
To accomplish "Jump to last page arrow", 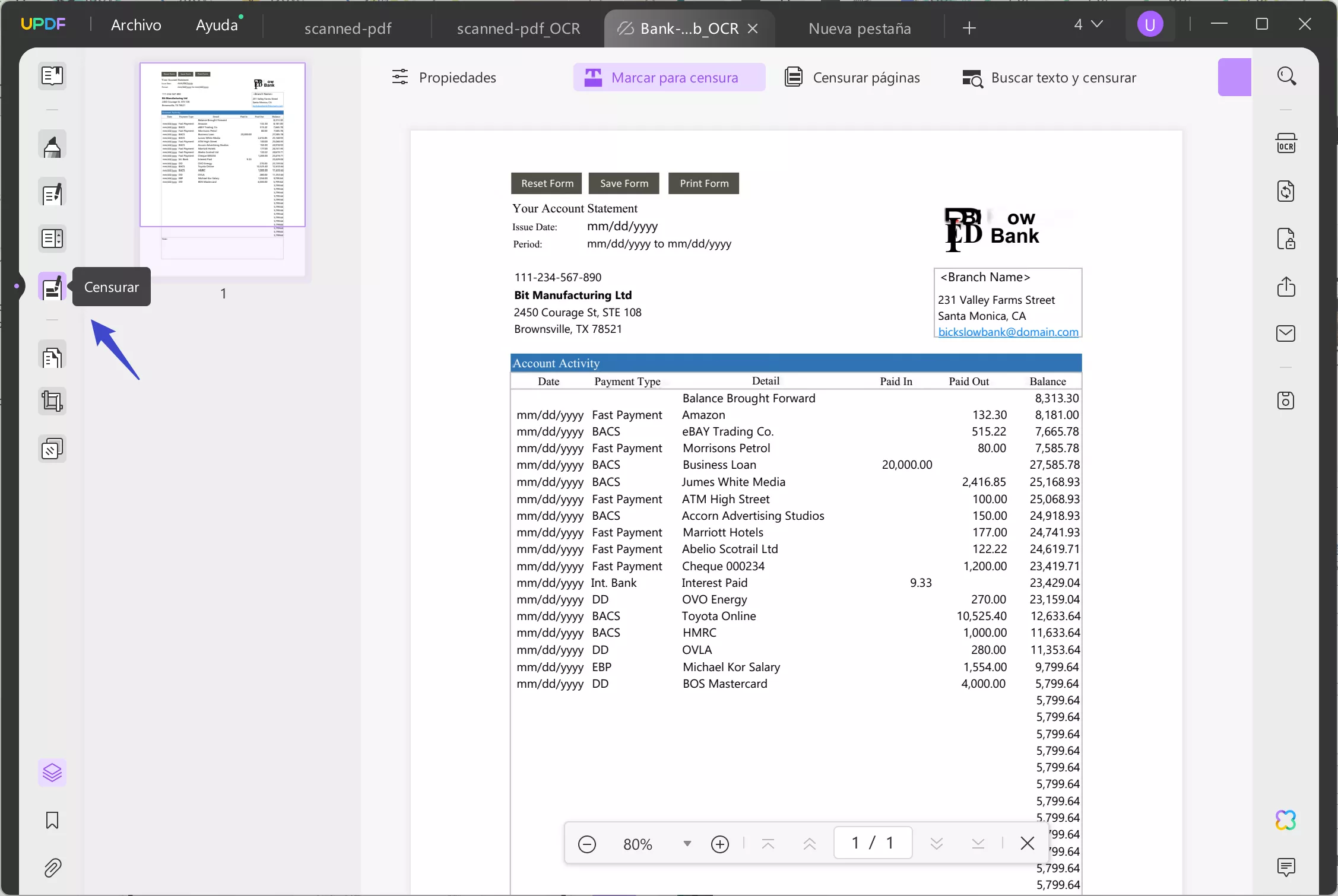I will coord(978,844).
